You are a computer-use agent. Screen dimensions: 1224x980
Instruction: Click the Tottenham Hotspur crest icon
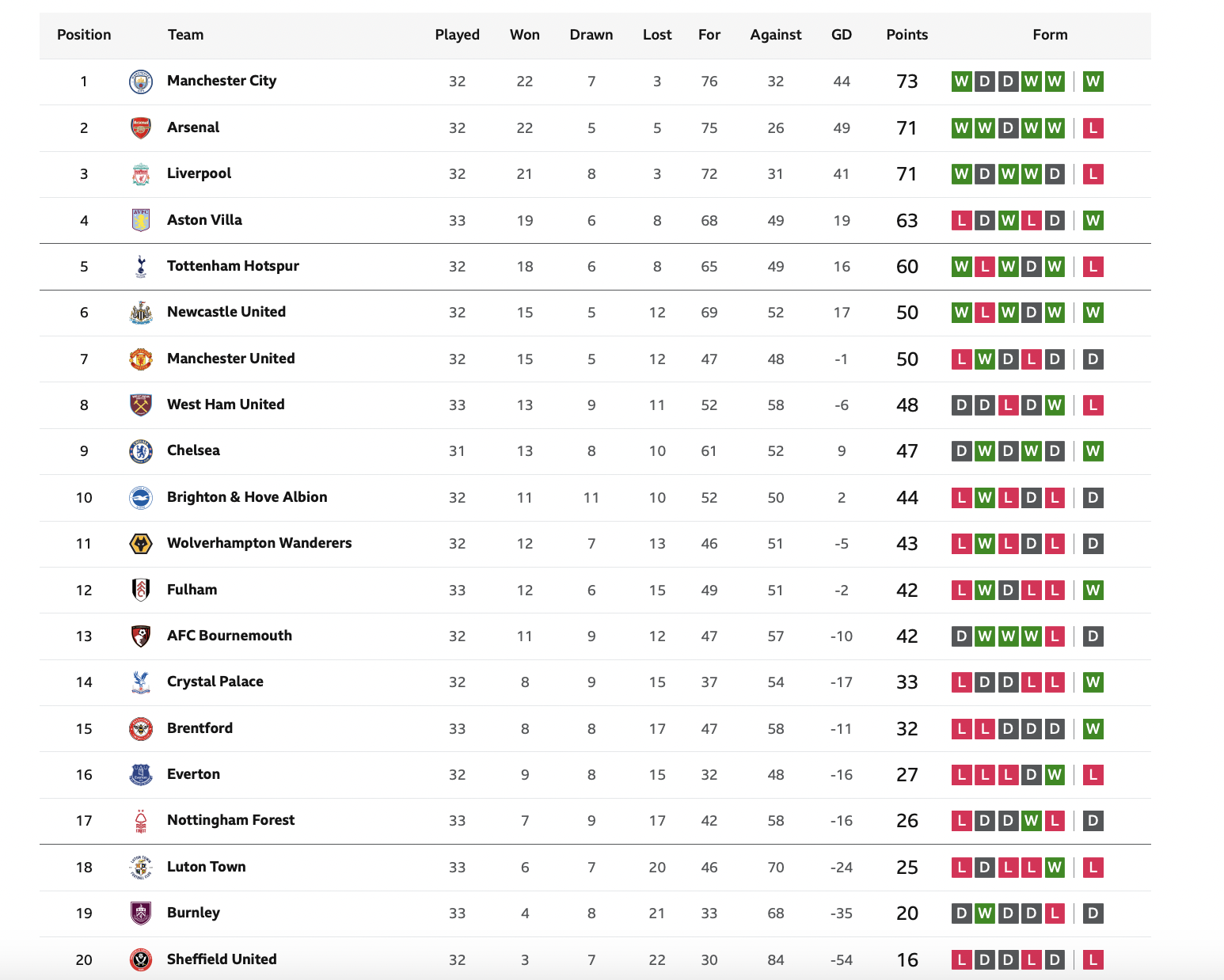coord(141,267)
